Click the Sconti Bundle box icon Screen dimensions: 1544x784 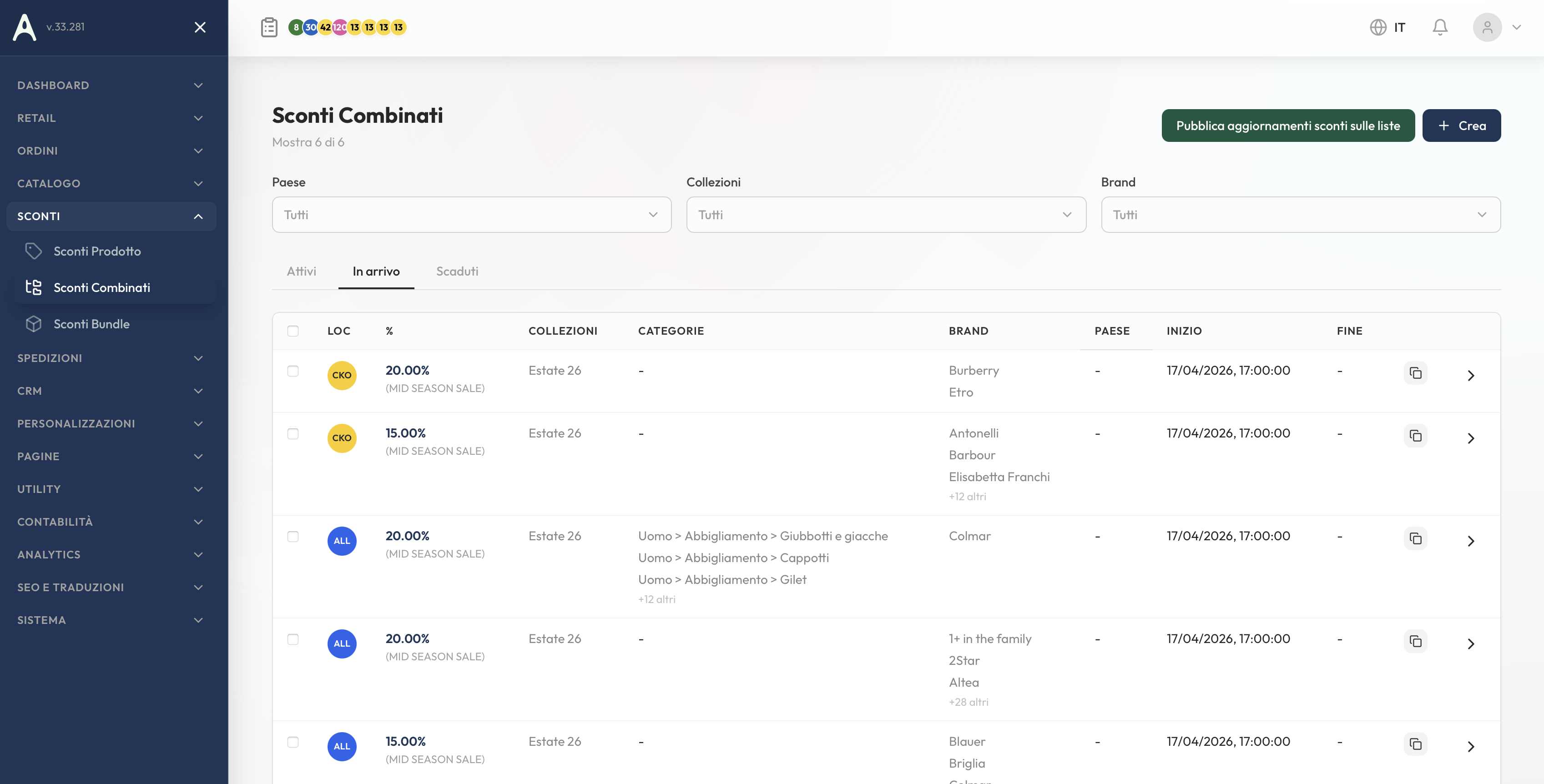tap(34, 324)
